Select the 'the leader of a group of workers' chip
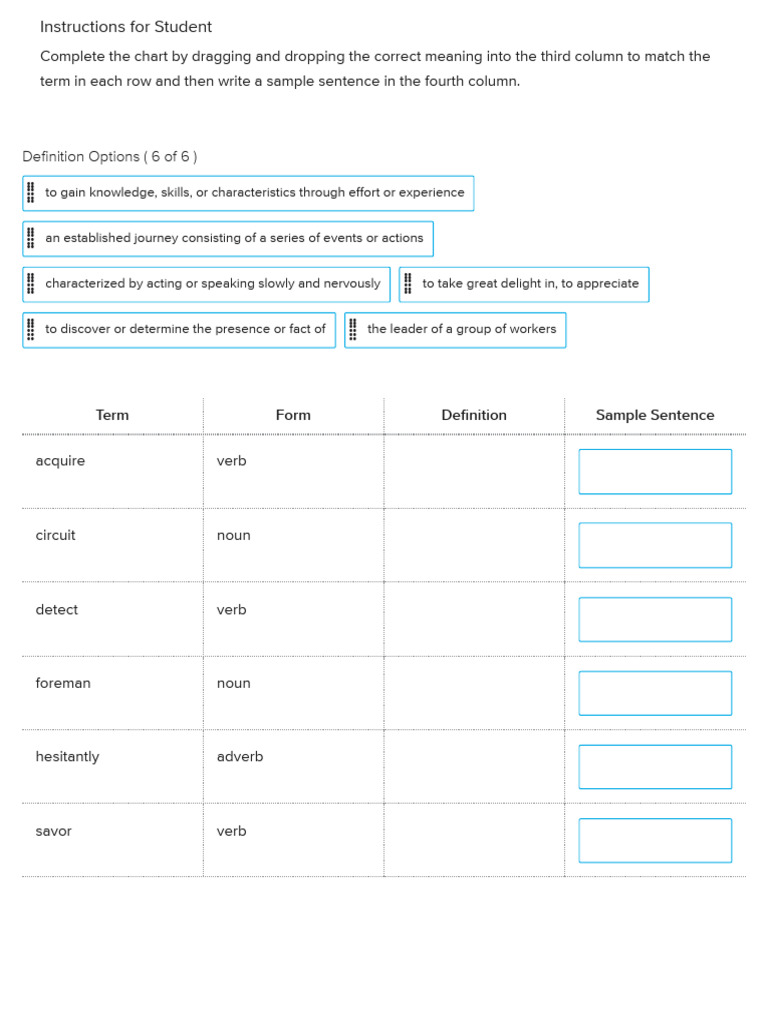 point(462,329)
